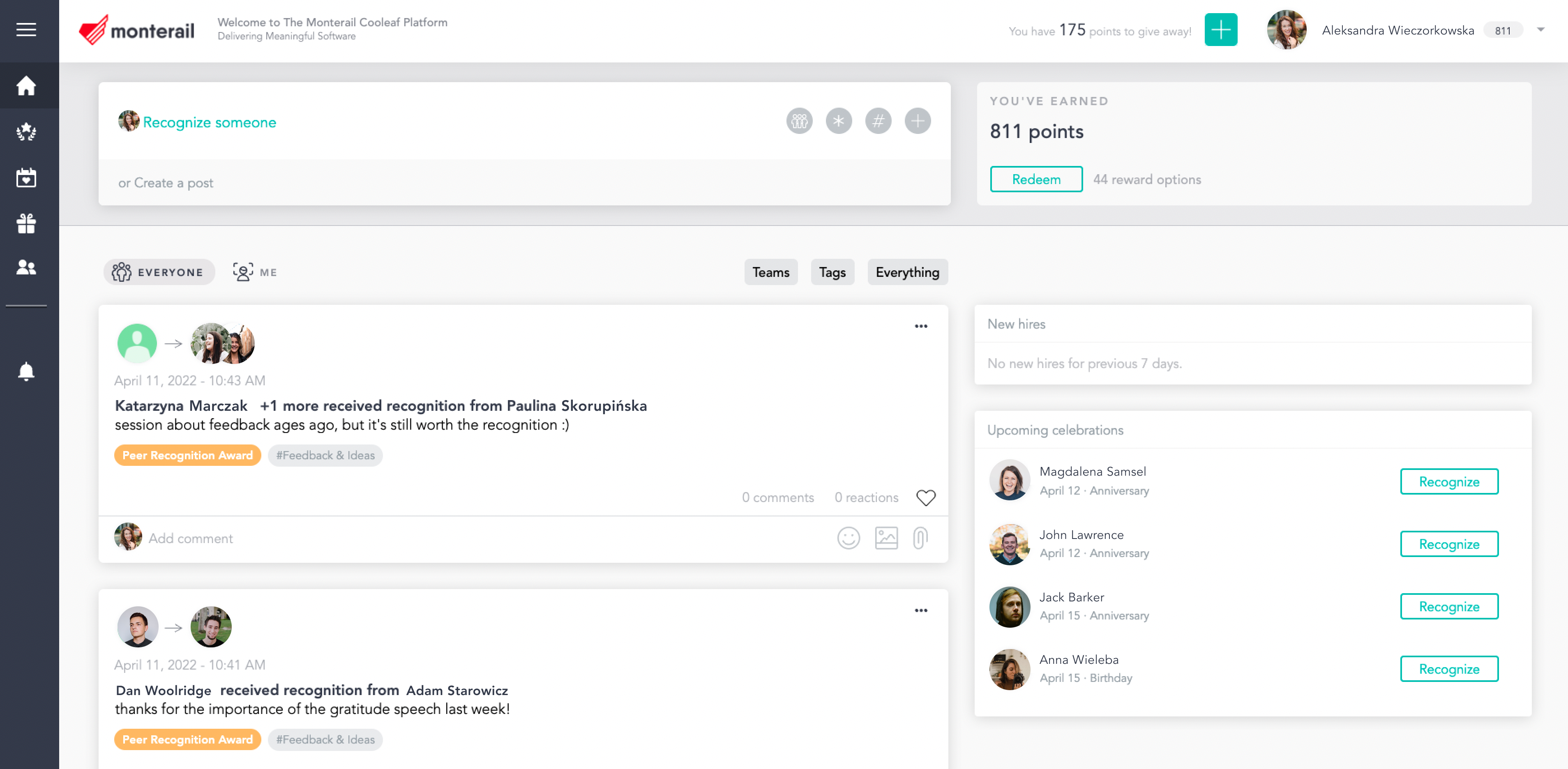The image size is (1568, 769).
Task: Open the awards laurel icon in the sidebar
Action: point(26,131)
